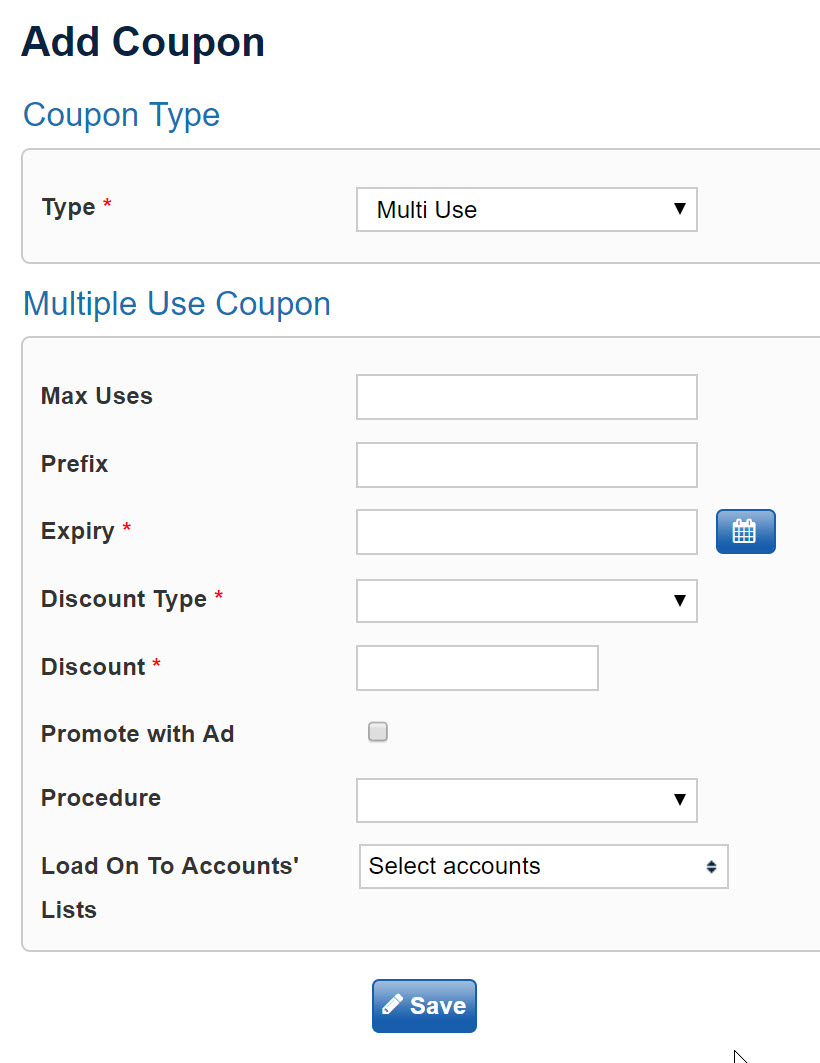Click pencil icon on Save button
820x1063 pixels.
tap(392, 1005)
